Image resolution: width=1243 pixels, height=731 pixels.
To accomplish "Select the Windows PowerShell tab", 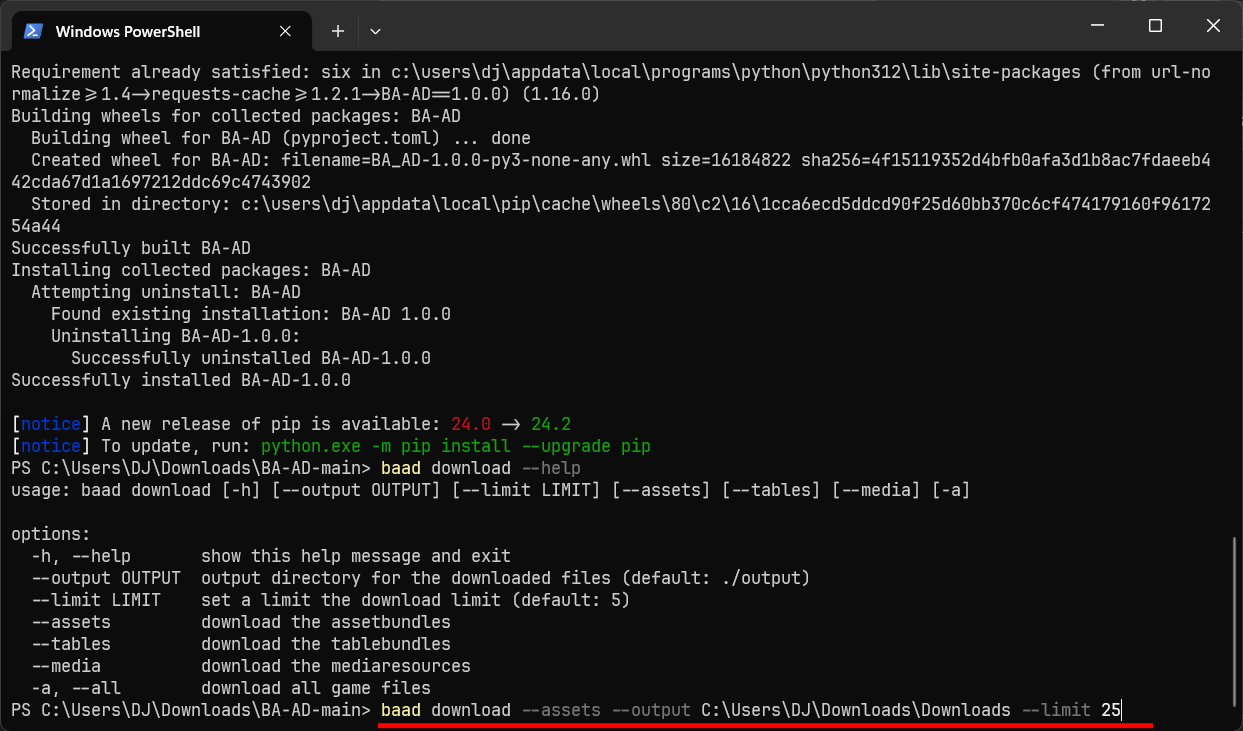I will (161, 31).
